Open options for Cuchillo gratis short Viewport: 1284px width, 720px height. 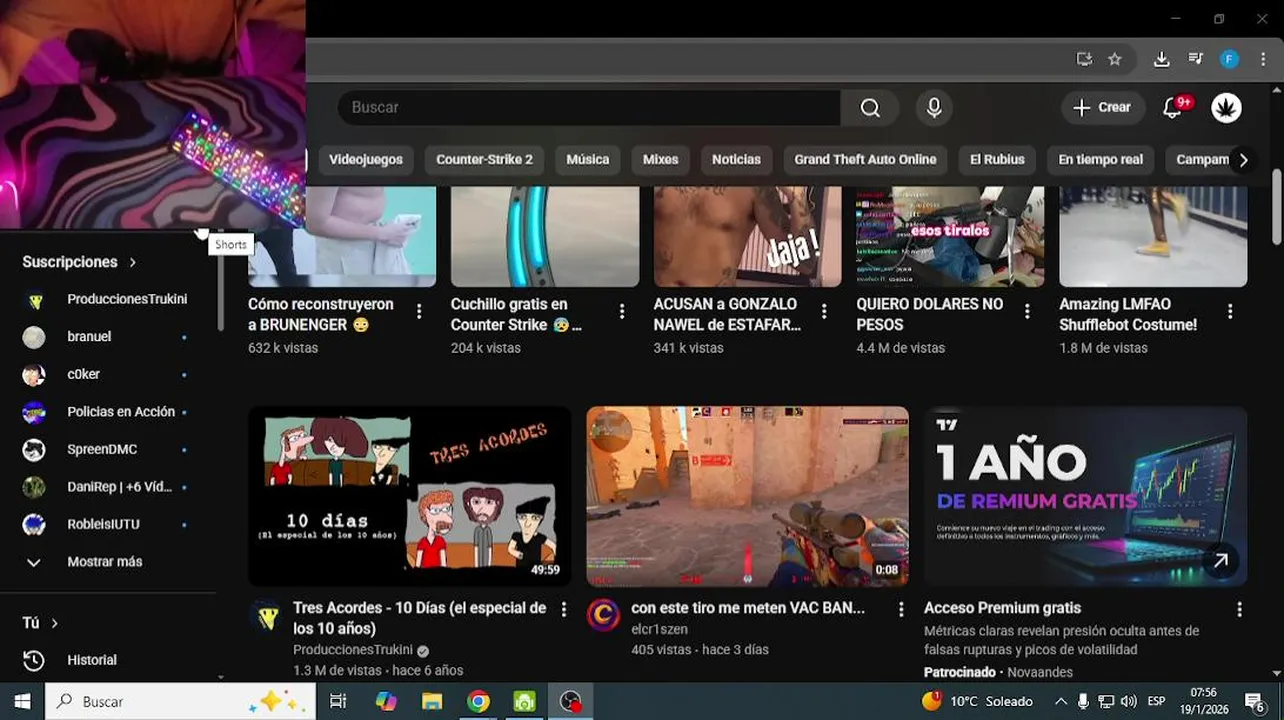[622, 312]
